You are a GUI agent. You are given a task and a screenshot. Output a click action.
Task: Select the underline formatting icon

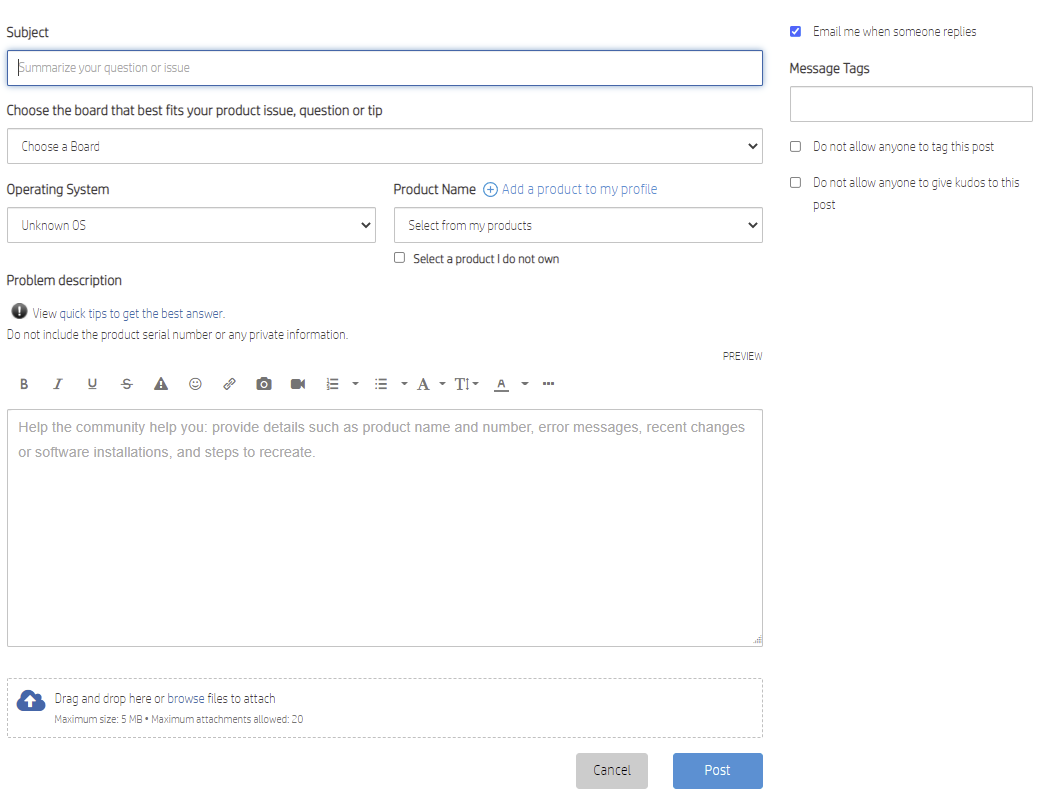coord(92,383)
